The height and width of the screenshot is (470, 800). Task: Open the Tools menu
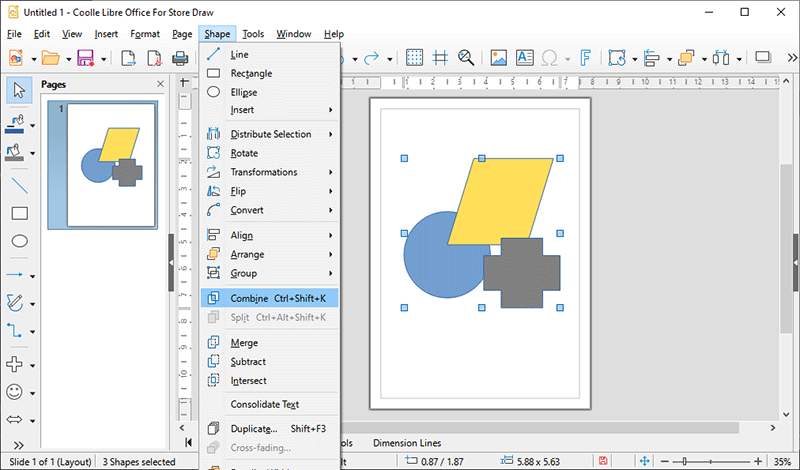click(253, 34)
